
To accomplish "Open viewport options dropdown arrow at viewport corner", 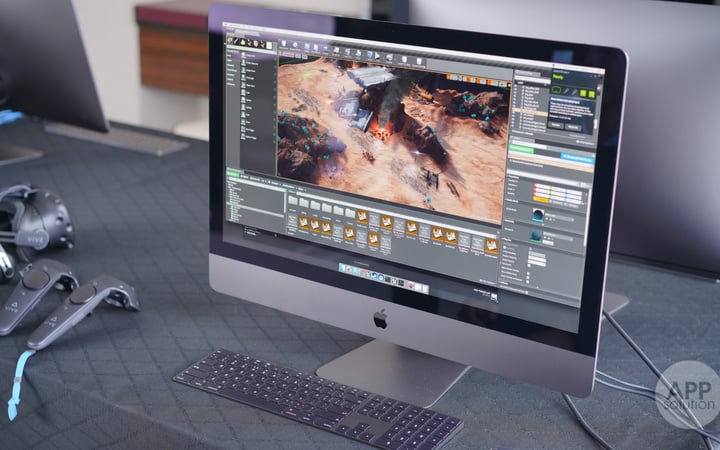I will 280,54.
